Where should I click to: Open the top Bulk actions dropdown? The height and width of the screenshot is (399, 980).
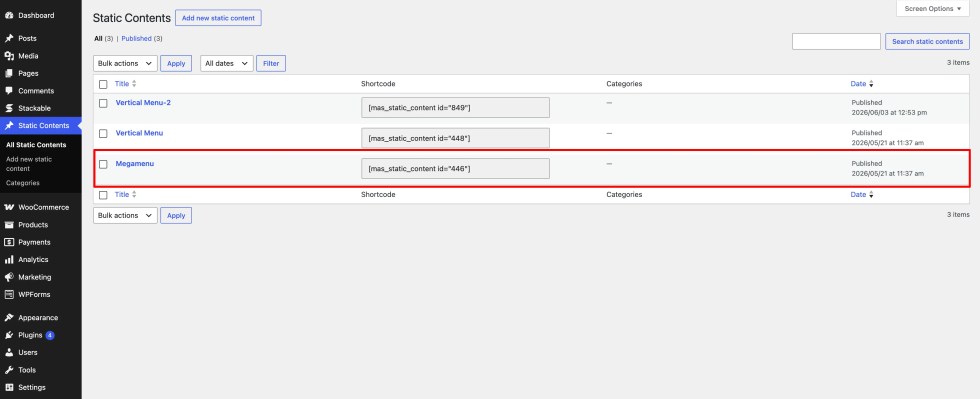pyautogui.click(x=125, y=63)
